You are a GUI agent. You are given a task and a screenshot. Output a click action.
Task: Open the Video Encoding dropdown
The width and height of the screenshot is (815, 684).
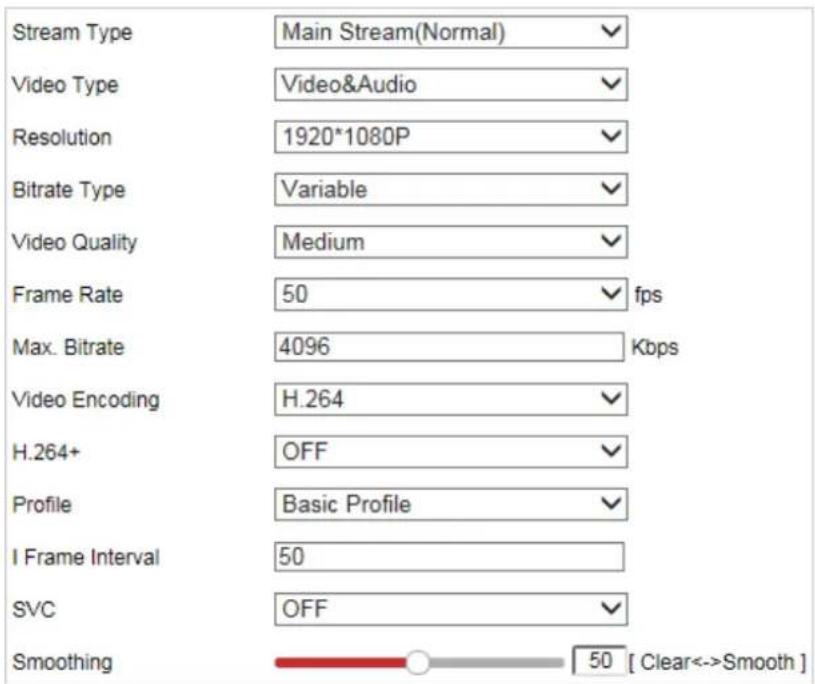tap(451, 400)
